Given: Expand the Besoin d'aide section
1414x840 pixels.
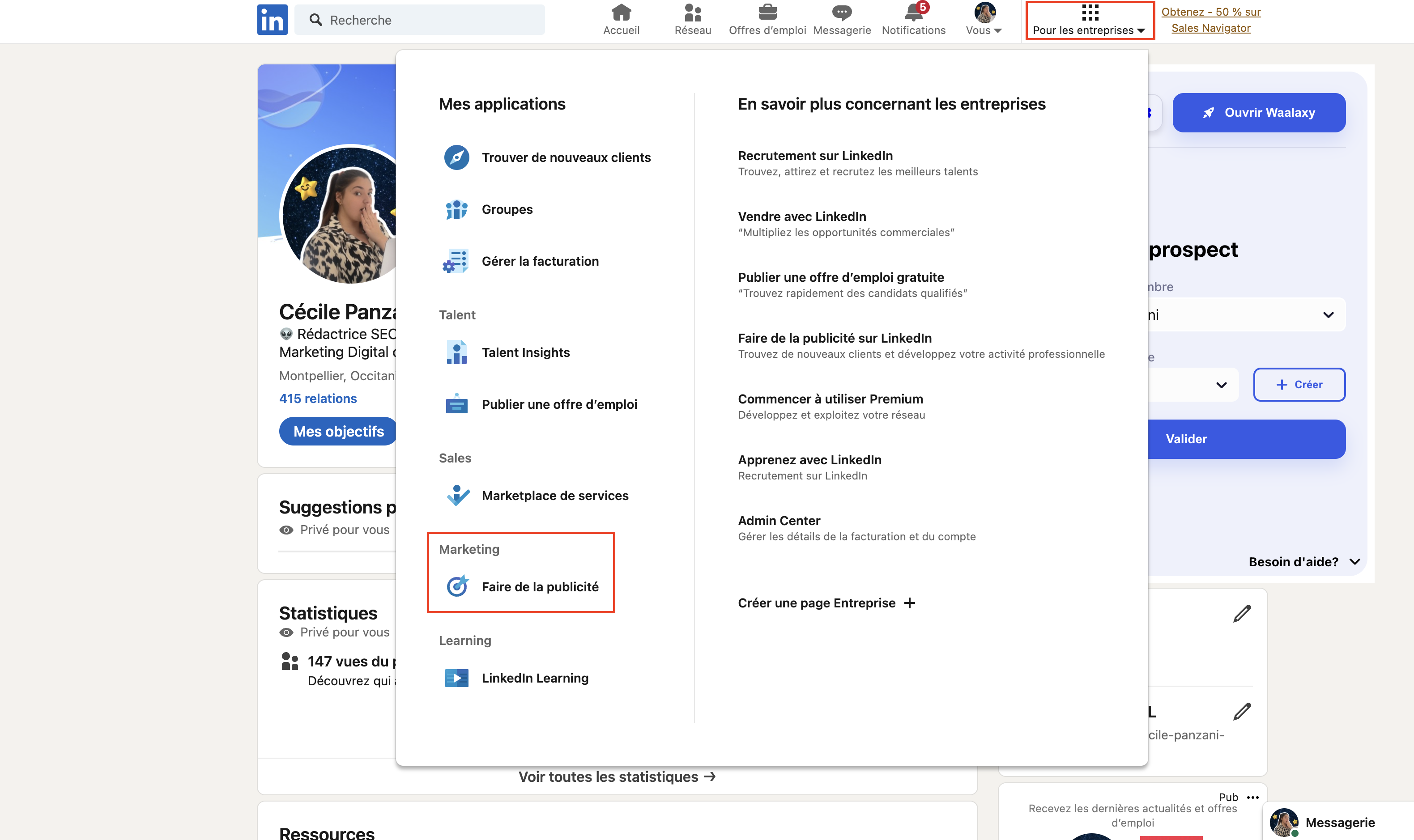Looking at the screenshot, I should click(1304, 562).
